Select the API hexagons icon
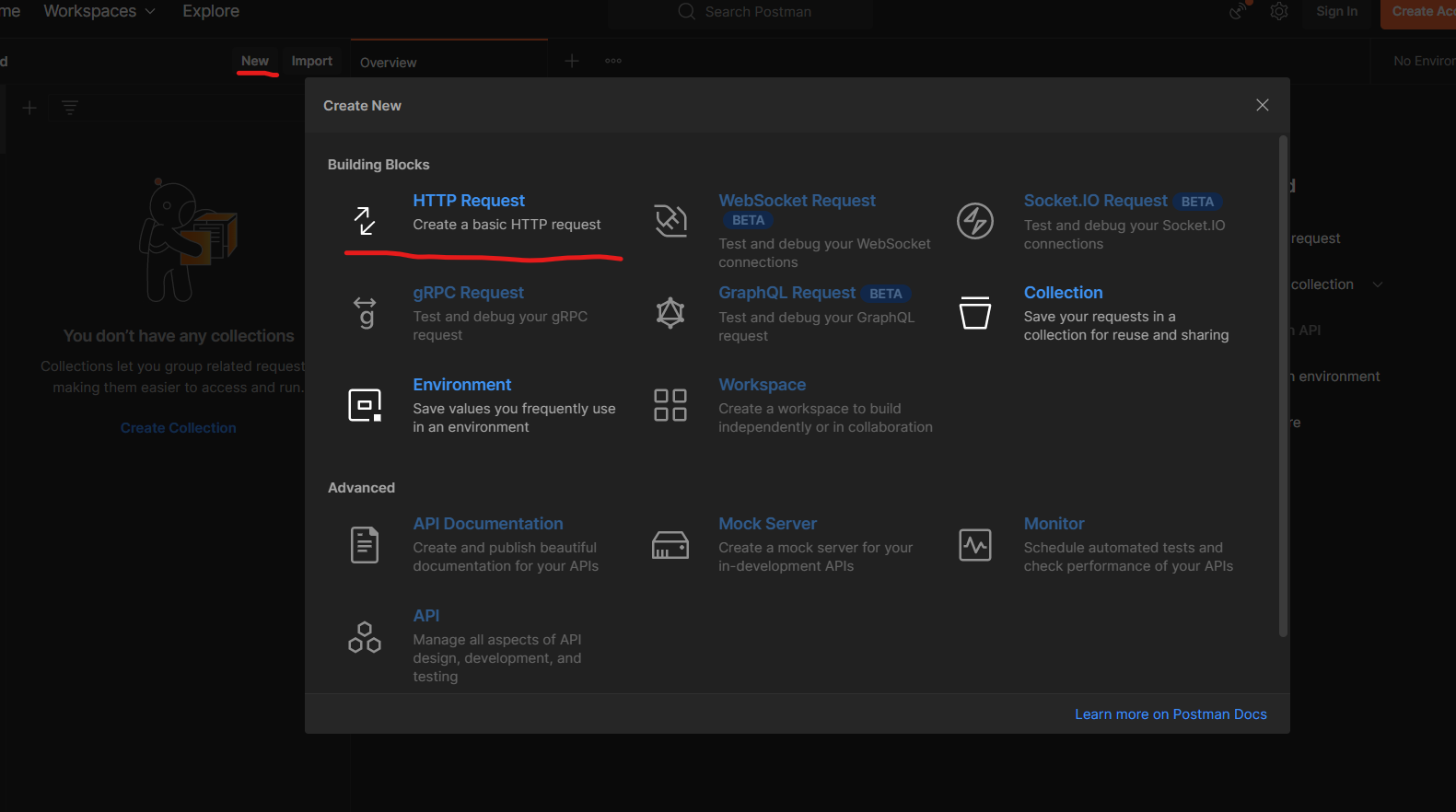Screen dimensions: 1456x812 tap(365, 637)
